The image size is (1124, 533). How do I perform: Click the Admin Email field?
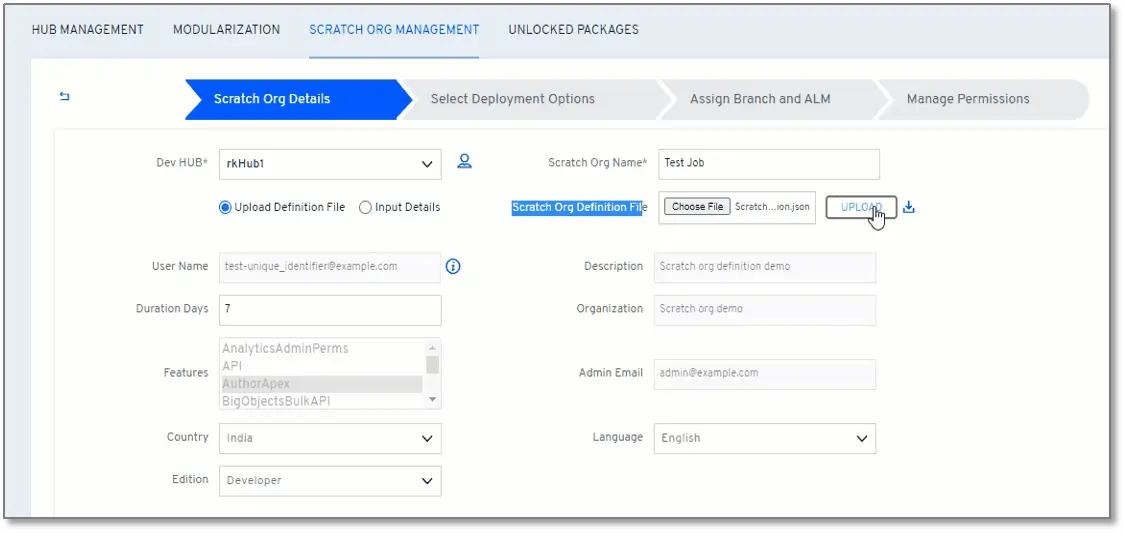click(x=765, y=374)
